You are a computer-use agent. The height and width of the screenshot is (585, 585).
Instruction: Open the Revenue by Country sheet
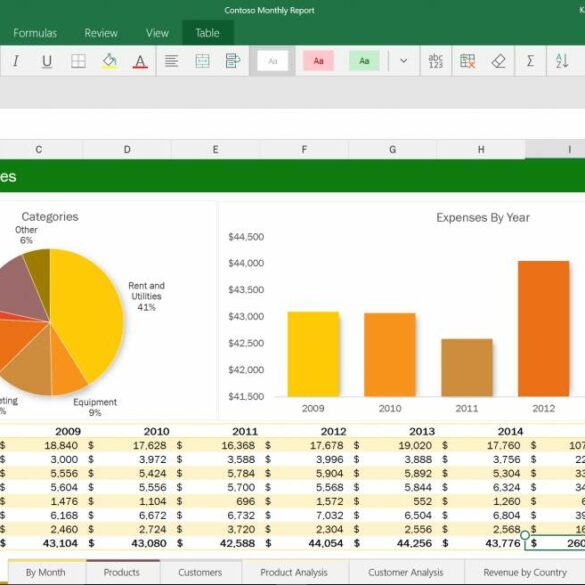tap(525, 572)
